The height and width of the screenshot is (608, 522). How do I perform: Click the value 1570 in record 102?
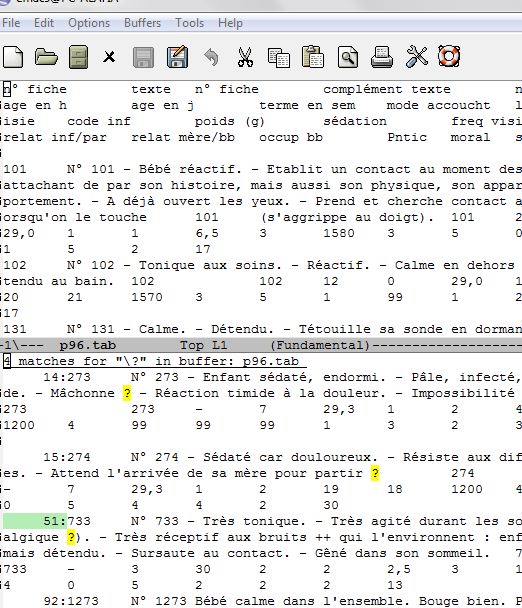coord(147,297)
